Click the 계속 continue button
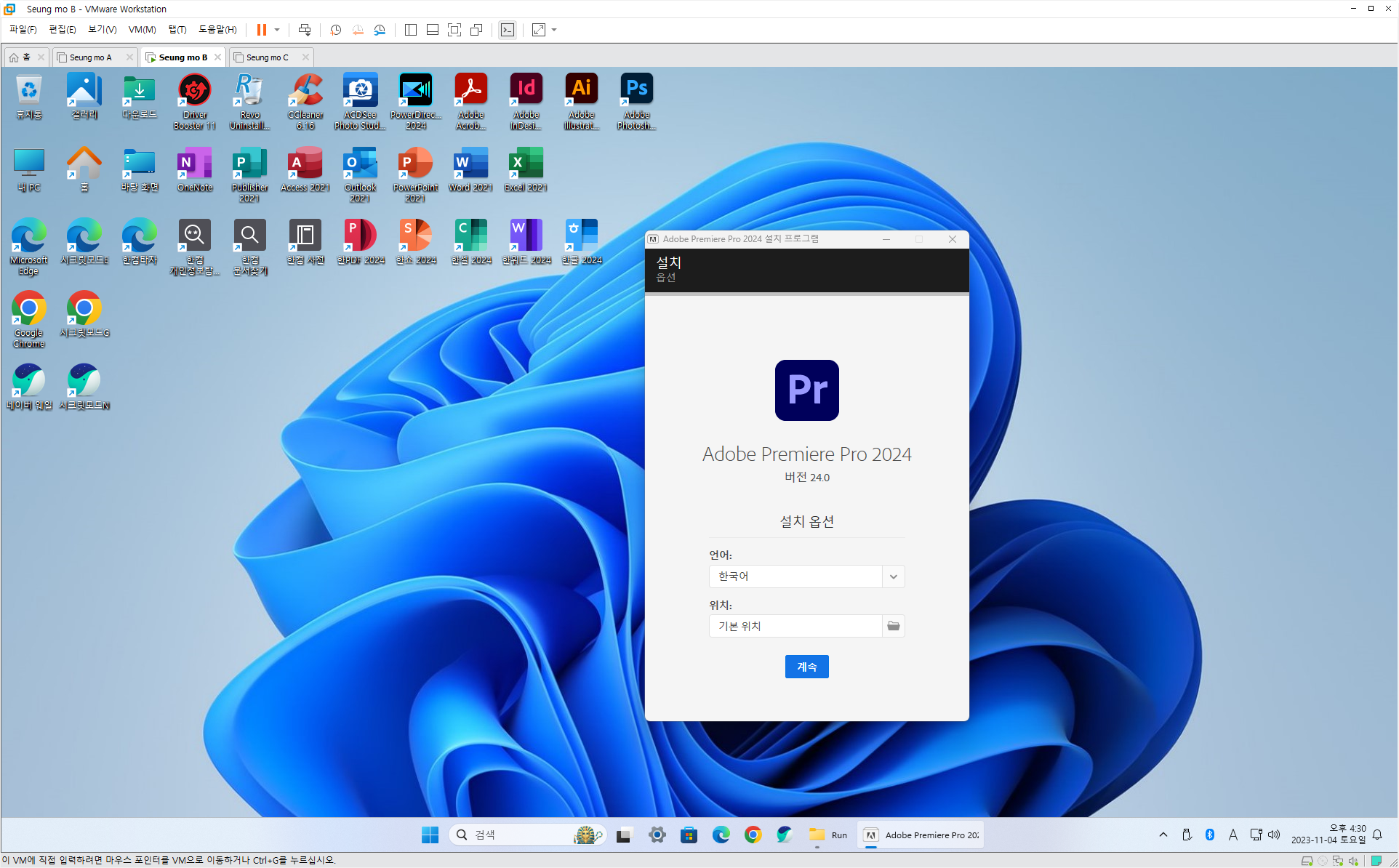Screen dimensions: 1399x868 coord(806,667)
